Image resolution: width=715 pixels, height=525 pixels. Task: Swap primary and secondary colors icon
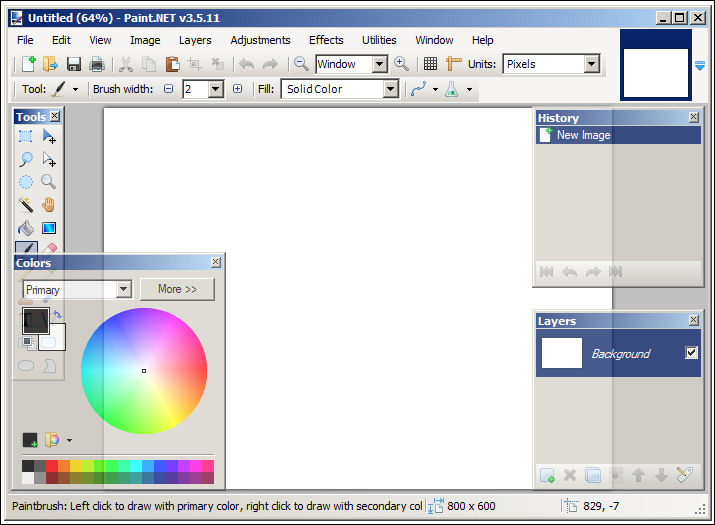click(57, 314)
